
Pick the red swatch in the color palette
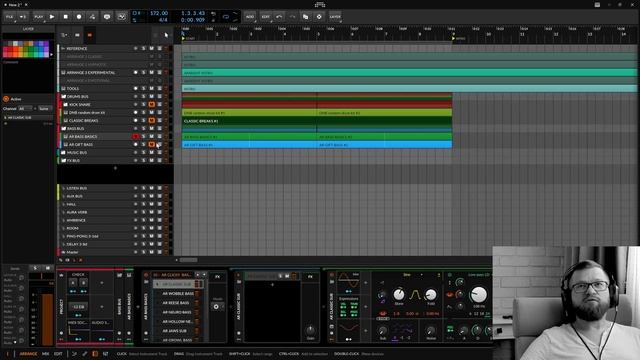pyautogui.click(x=7, y=49)
